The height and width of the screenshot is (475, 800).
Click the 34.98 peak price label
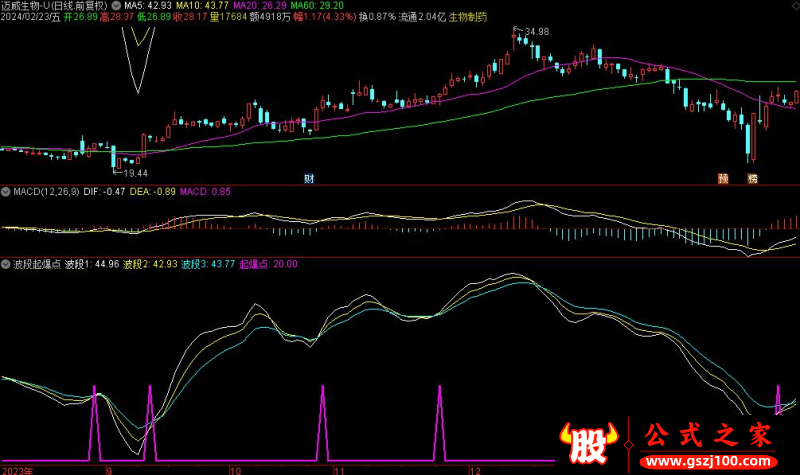point(537,32)
